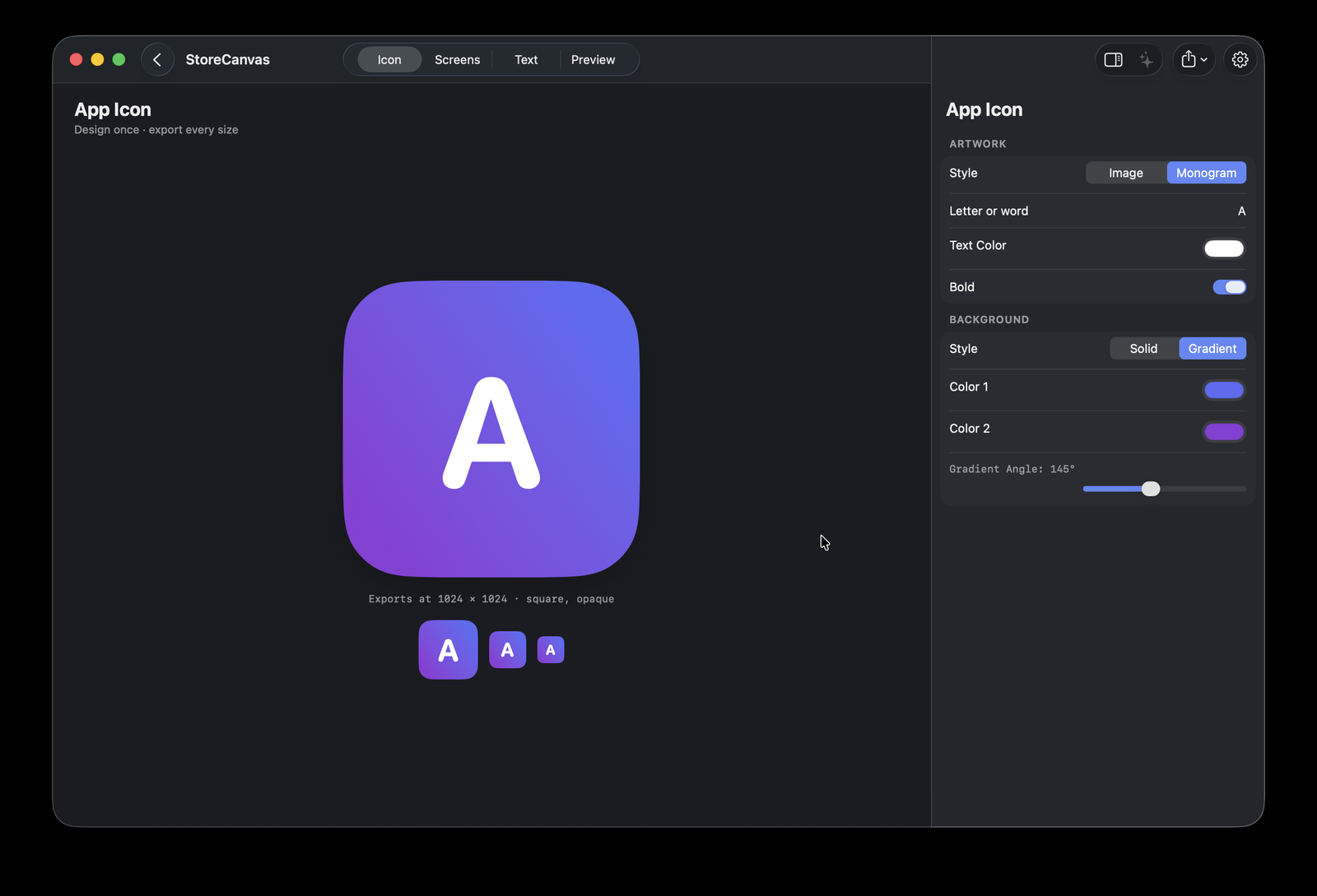Viewport: 1317px width, 896px height.
Task: Click the Gradient Angle slider knob
Action: pyautogui.click(x=1151, y=489)
